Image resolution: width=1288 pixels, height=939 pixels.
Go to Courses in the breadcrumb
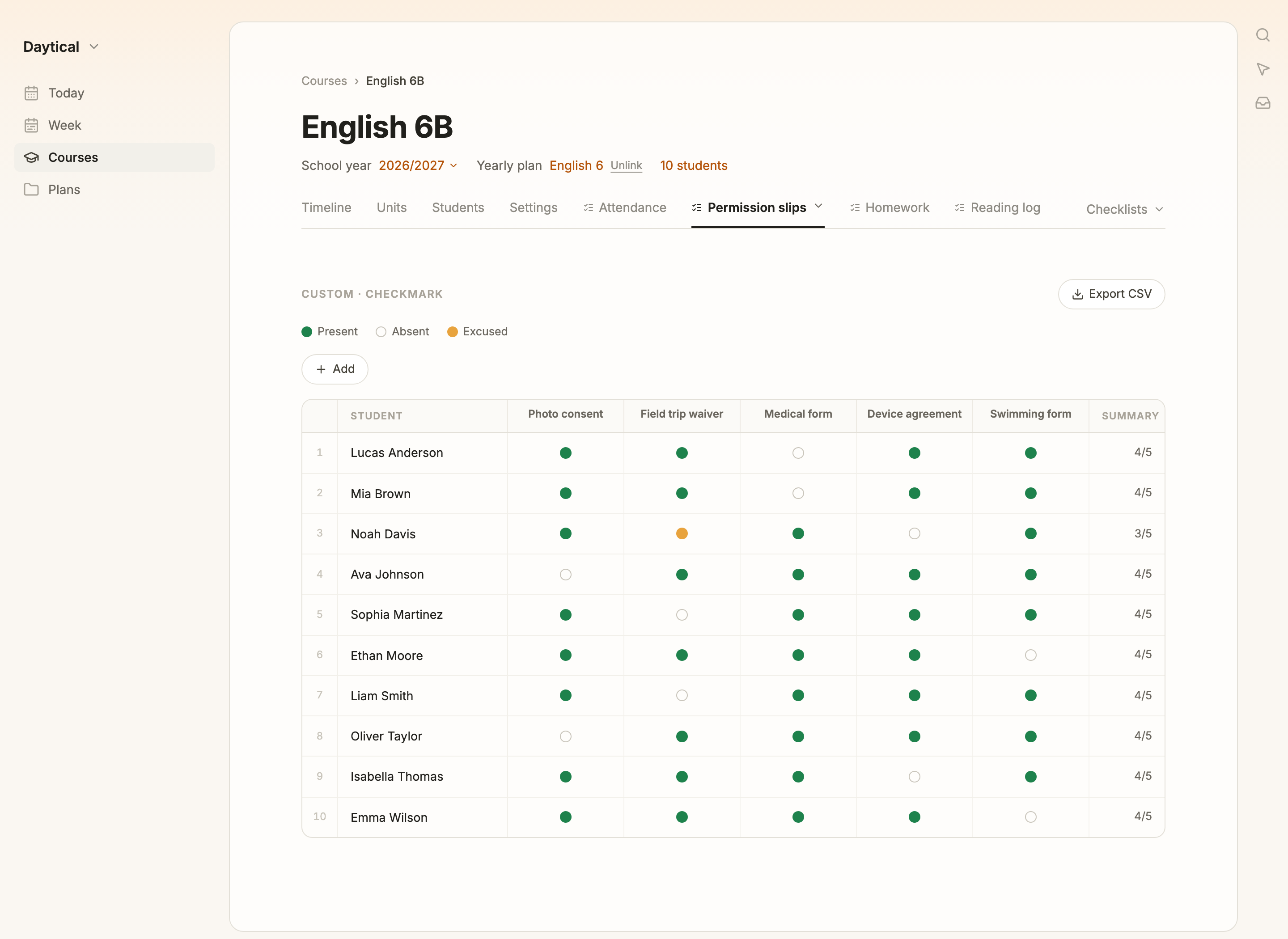coord(324,81)
